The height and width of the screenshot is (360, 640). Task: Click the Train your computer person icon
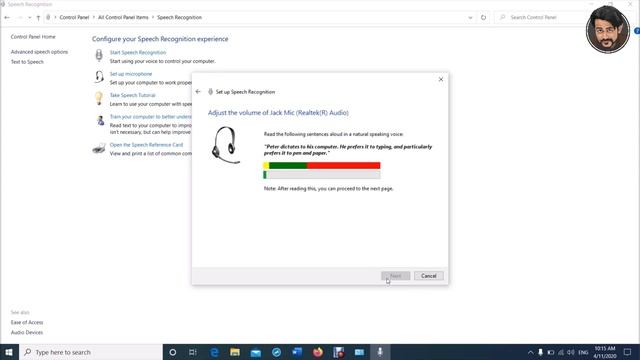pyautogui.click(x=100, y=120)
